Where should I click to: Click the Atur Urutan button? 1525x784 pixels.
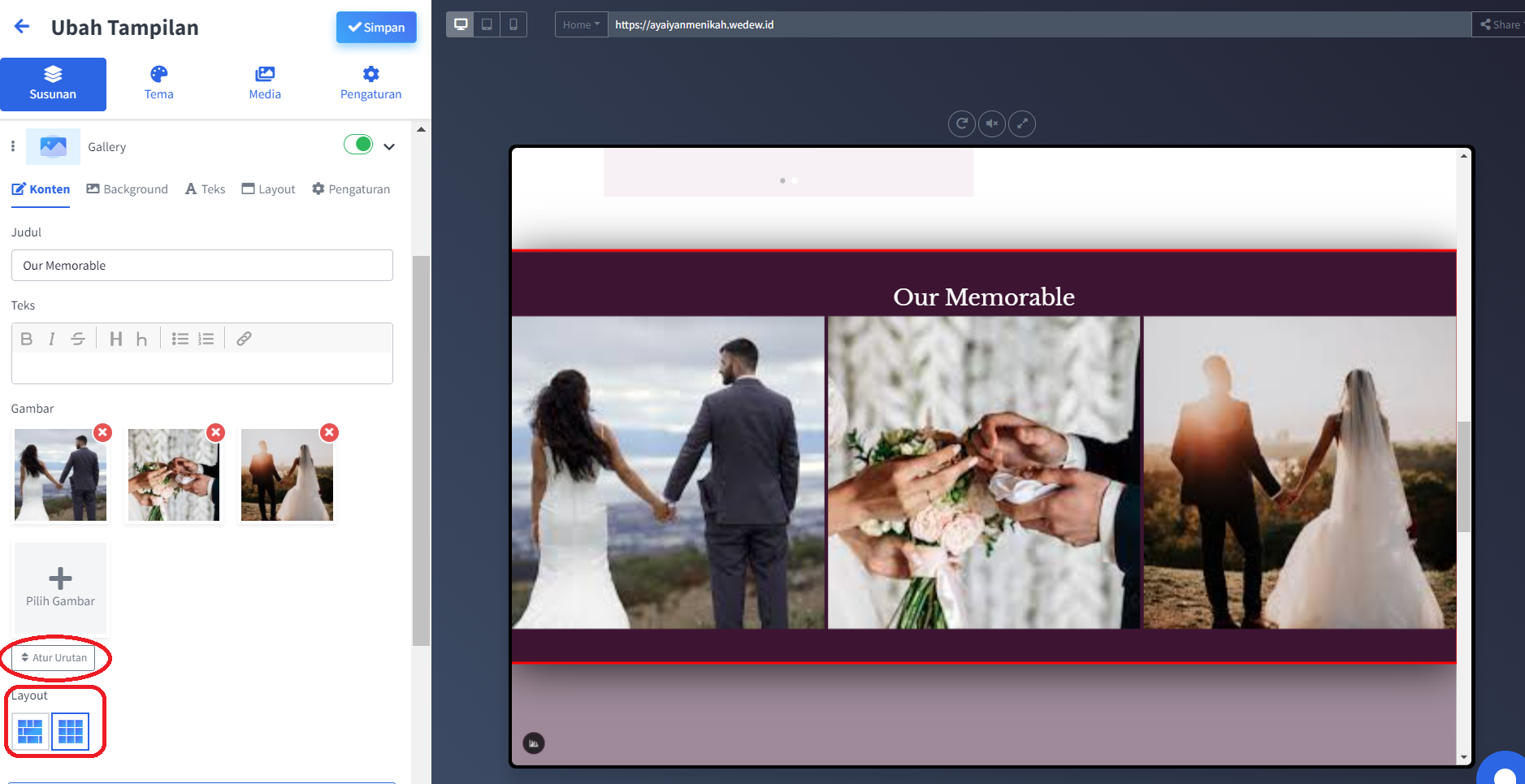tap(54, 657)
